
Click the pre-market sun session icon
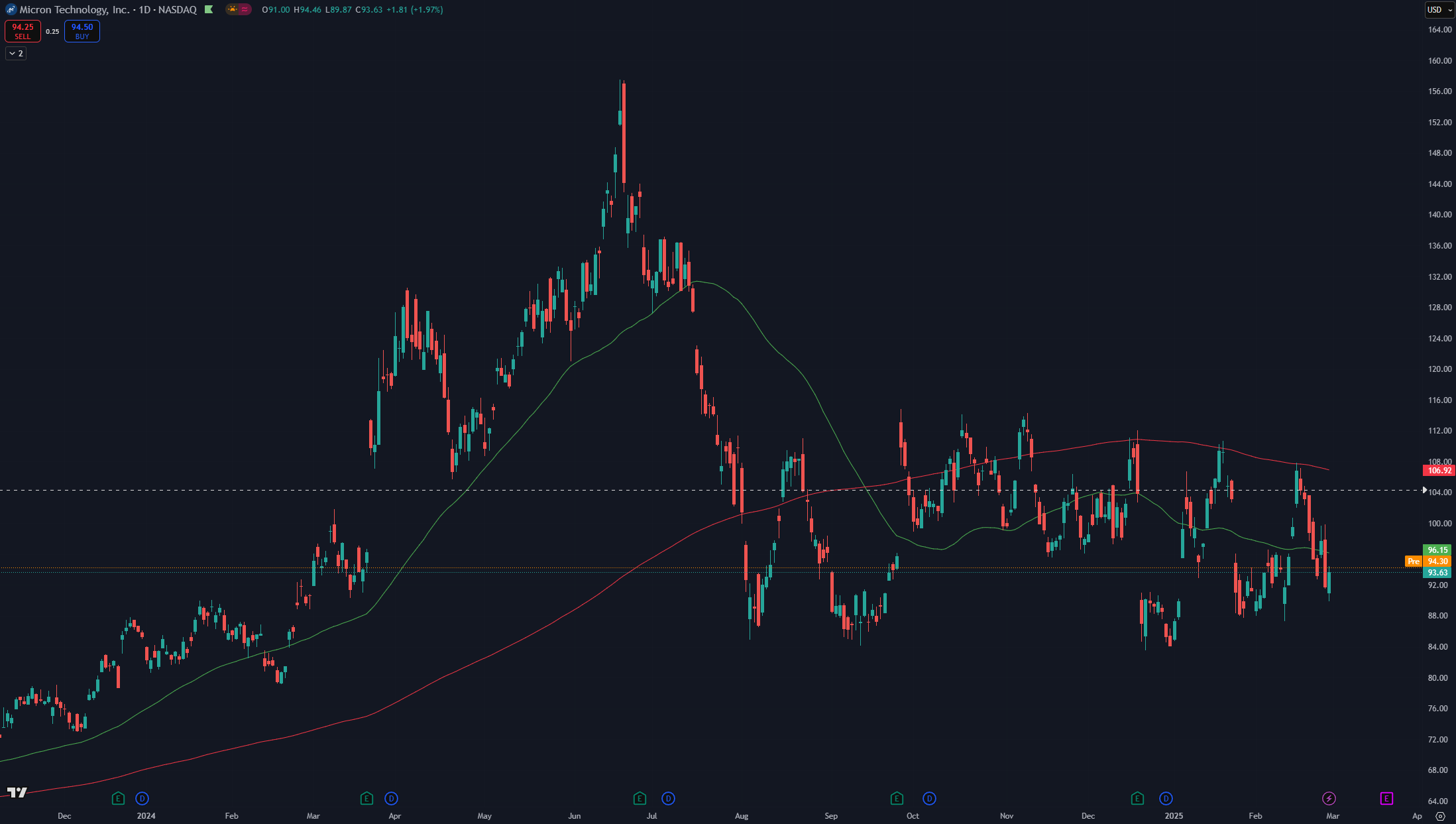pyautogui.click(x=232, y=9)
